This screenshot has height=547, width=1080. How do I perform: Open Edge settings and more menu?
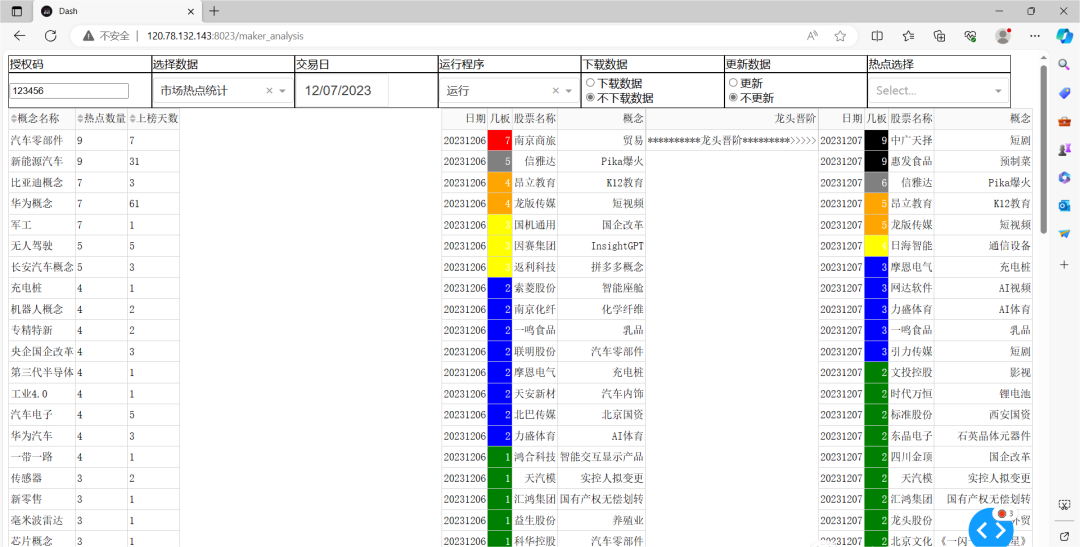point(1034,36)
